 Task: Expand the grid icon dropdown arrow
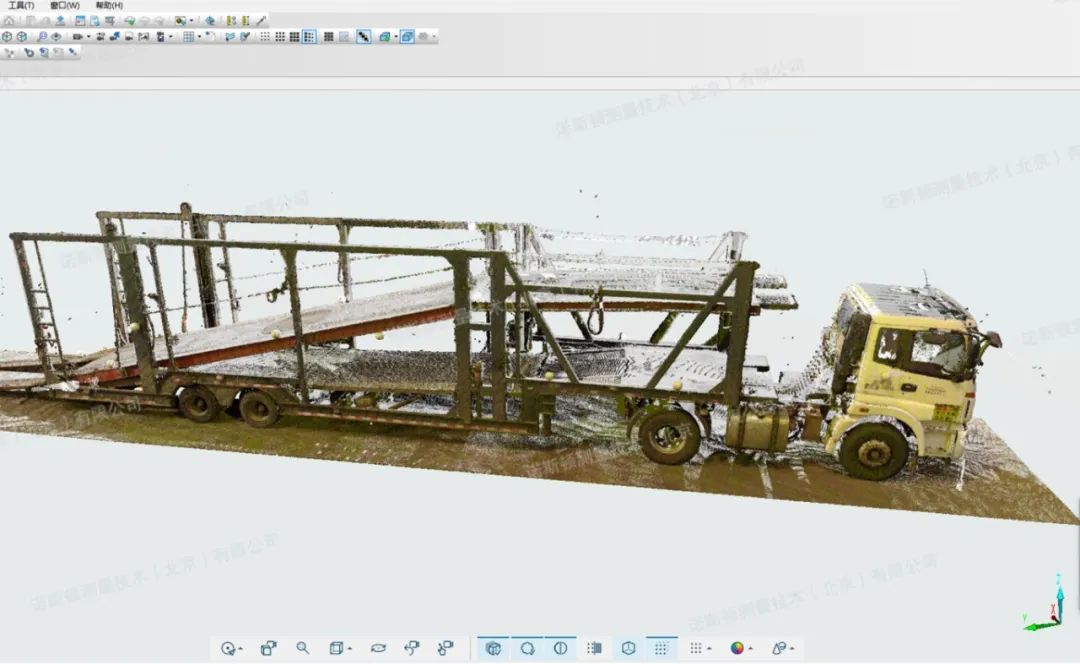pyautogui.click(x=200, y=37)
